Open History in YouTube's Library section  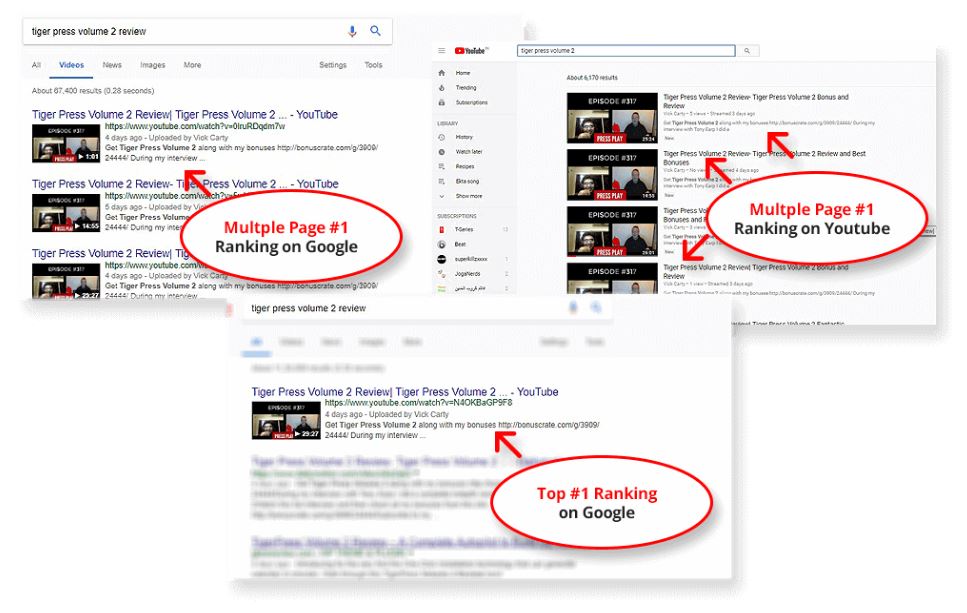[x=464, y=137]
